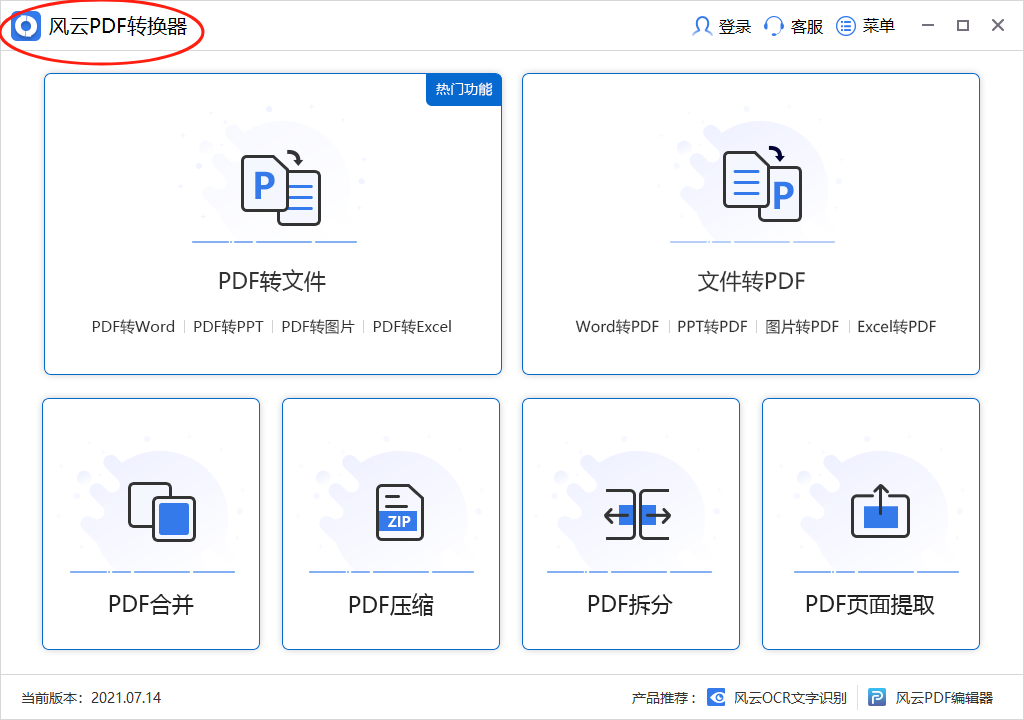Click the 风云PDF转换器 title text
The height and width of the screenshot is (720, 1024).
[x=118, y=27]
